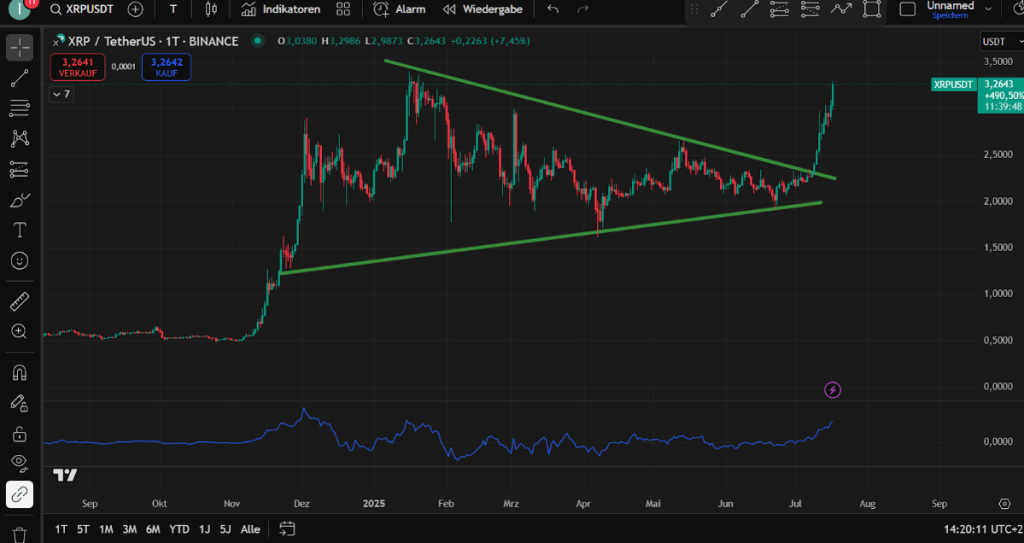Open the Fibonacci retracement tools
The height and width of the screenshot is (543, 1024).
[x=19, y=108]
